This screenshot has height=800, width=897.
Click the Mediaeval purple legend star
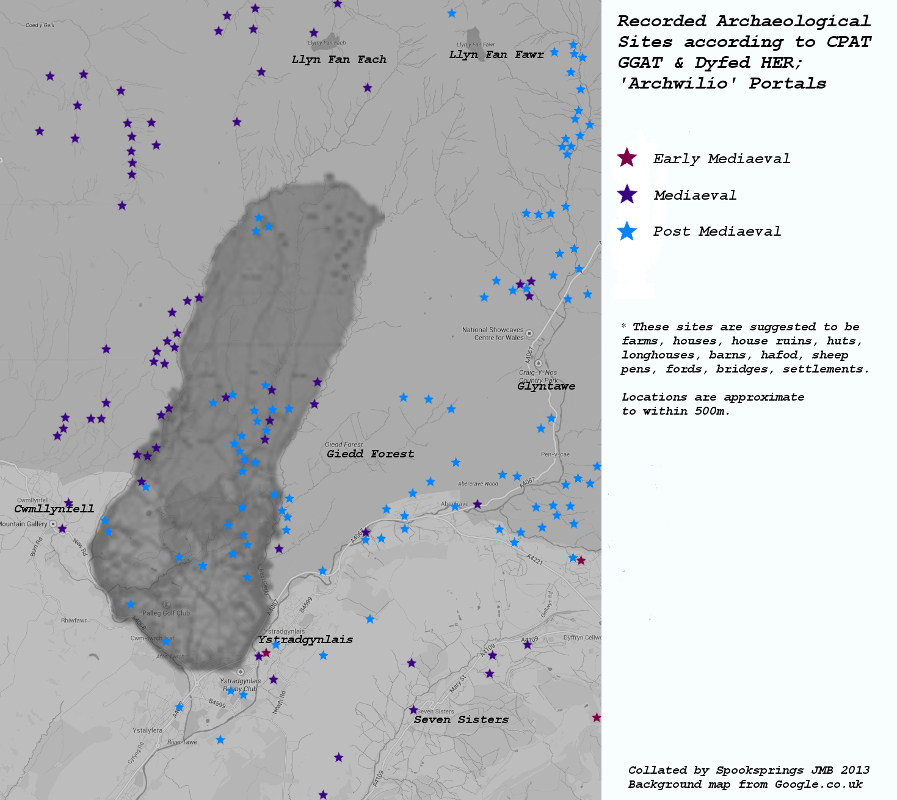[x=628, y=195]
